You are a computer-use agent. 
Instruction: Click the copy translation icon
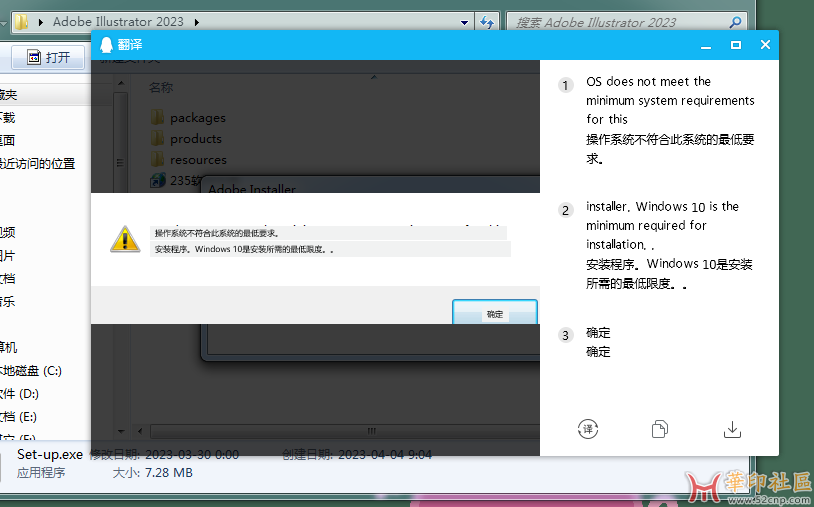click(x=659, y=429)
